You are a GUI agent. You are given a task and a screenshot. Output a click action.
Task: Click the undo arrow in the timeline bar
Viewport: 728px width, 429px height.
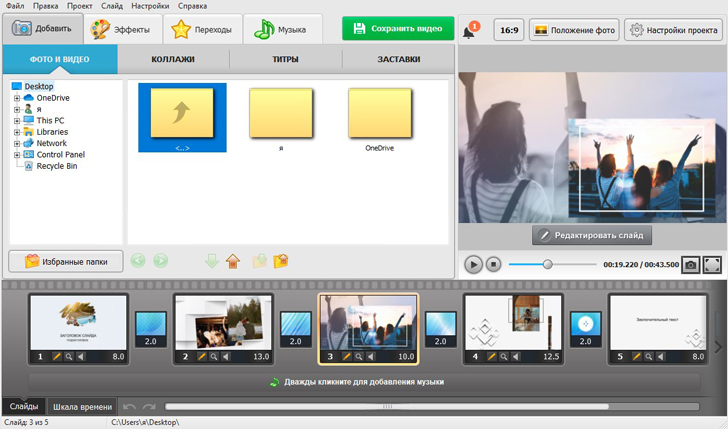(x=129, y=407)
